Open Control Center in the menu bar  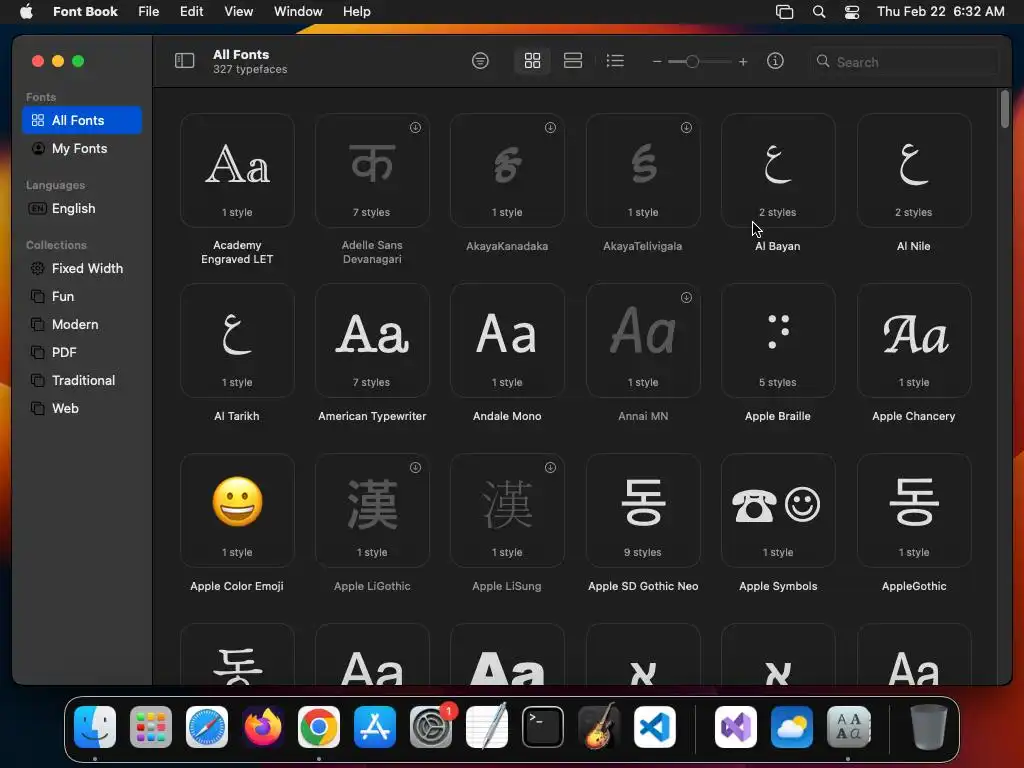click(x=852, y=11)
